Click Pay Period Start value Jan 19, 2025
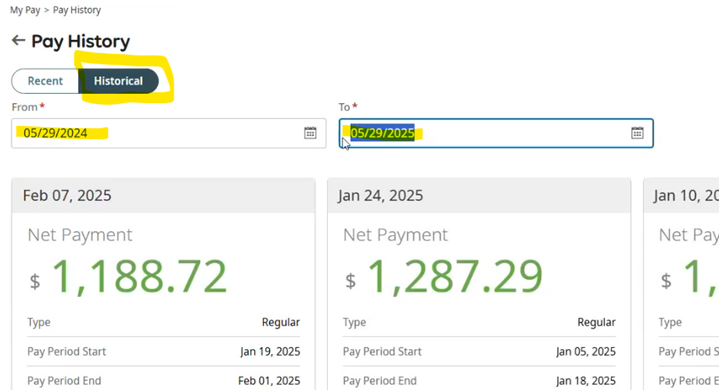 tap(270, 352)
